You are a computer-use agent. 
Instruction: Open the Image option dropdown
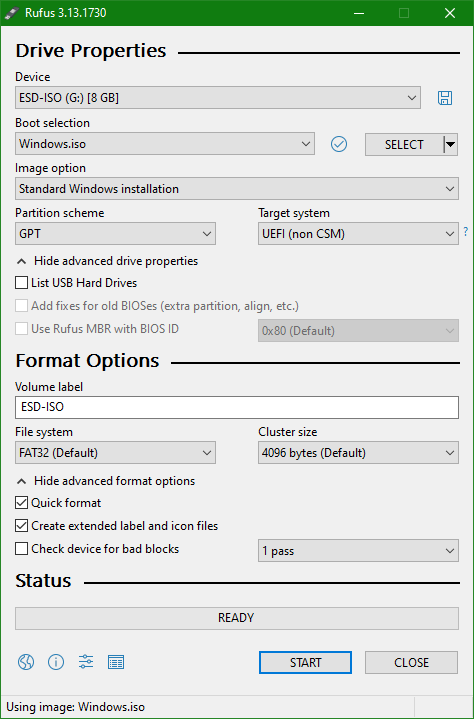pos(237,189)
